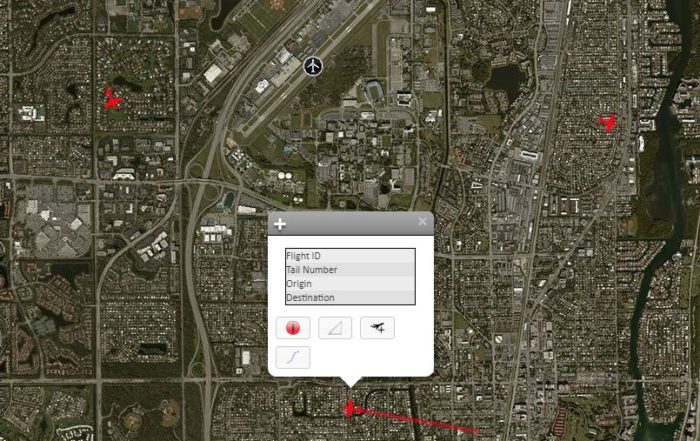
Task: Select the red aircraft below the popup
Action: (x=350, y=408)
